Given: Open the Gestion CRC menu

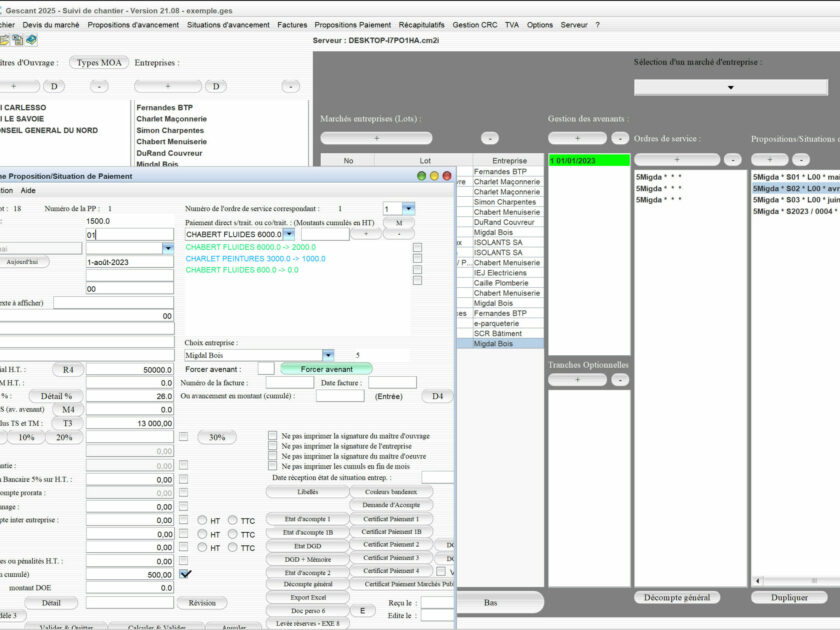Looking at the screenshot, I should coord(475,25).
